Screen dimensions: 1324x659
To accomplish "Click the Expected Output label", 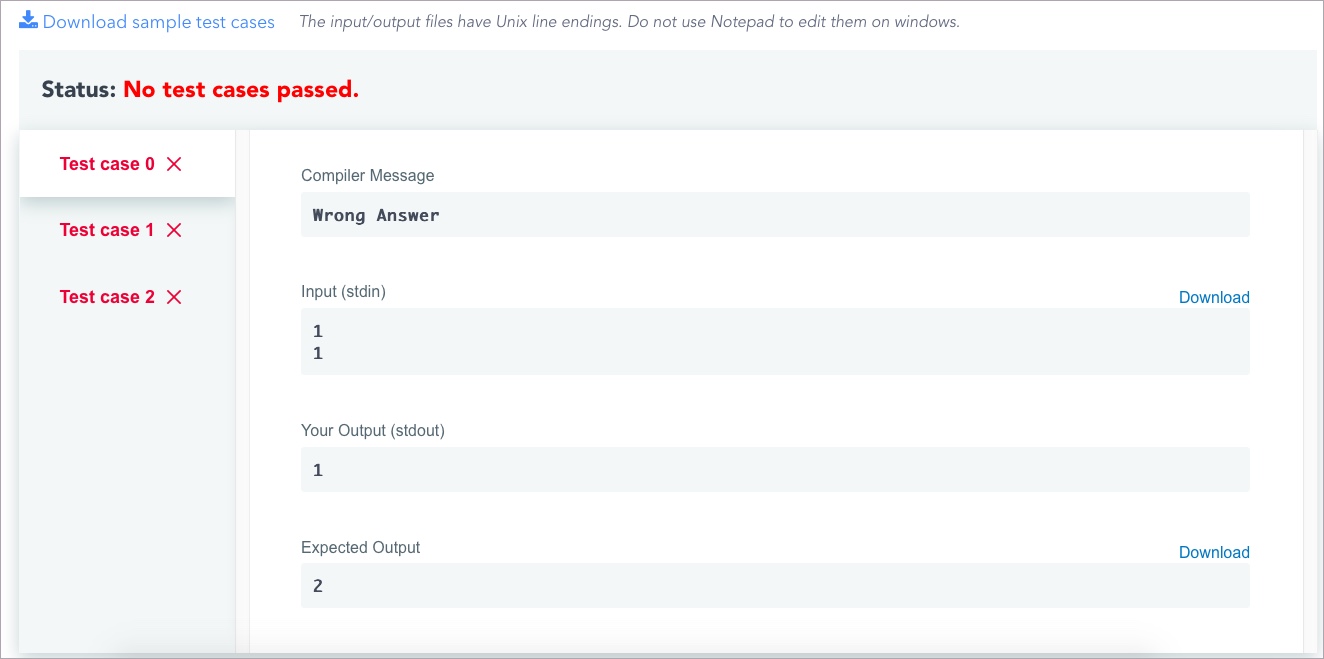I will pos(360,548).
